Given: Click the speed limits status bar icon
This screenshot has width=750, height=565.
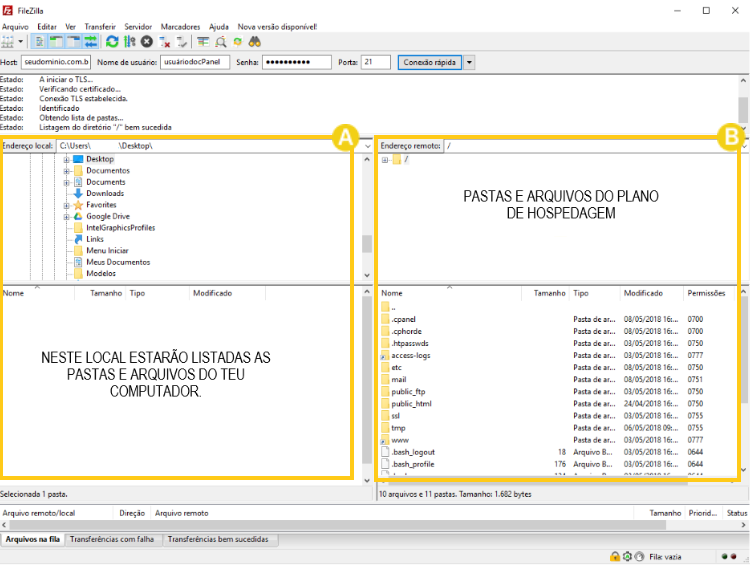Looking at the screenshot, I should [639, 556].
